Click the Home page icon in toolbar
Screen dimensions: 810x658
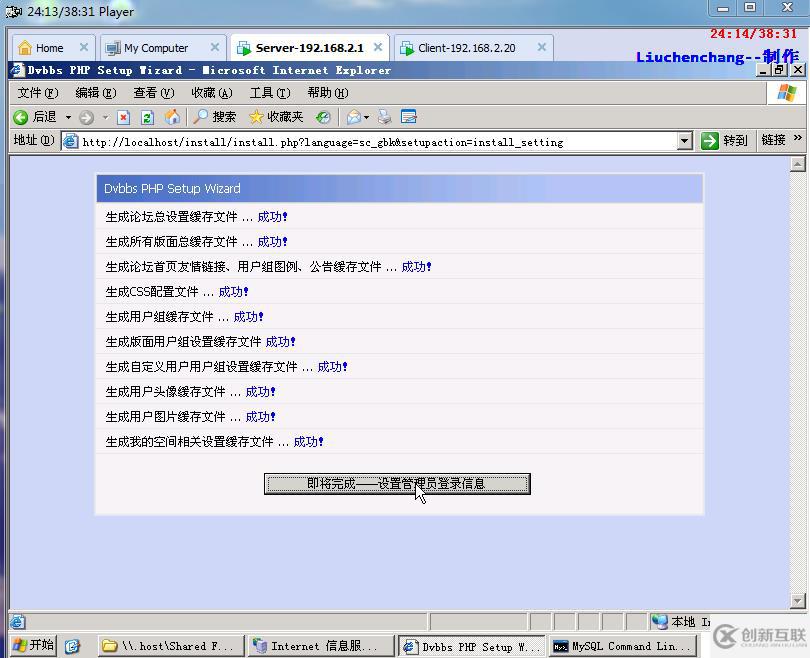172,117
